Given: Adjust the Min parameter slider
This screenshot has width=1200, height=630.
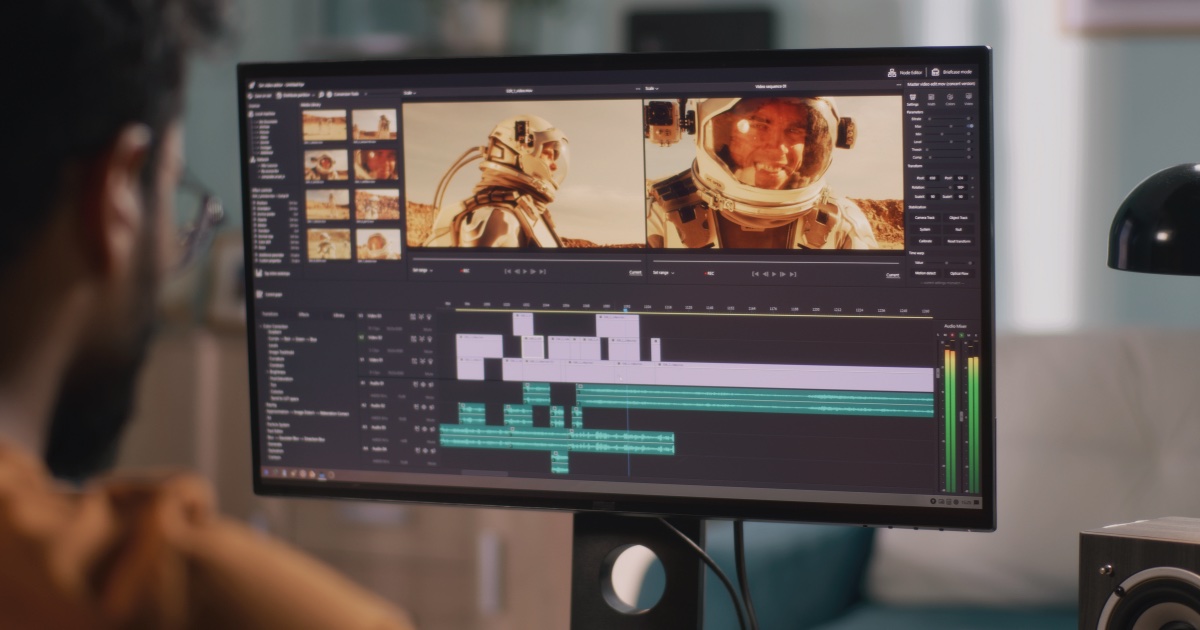Looking at the screenshot, I should [945, 134].
